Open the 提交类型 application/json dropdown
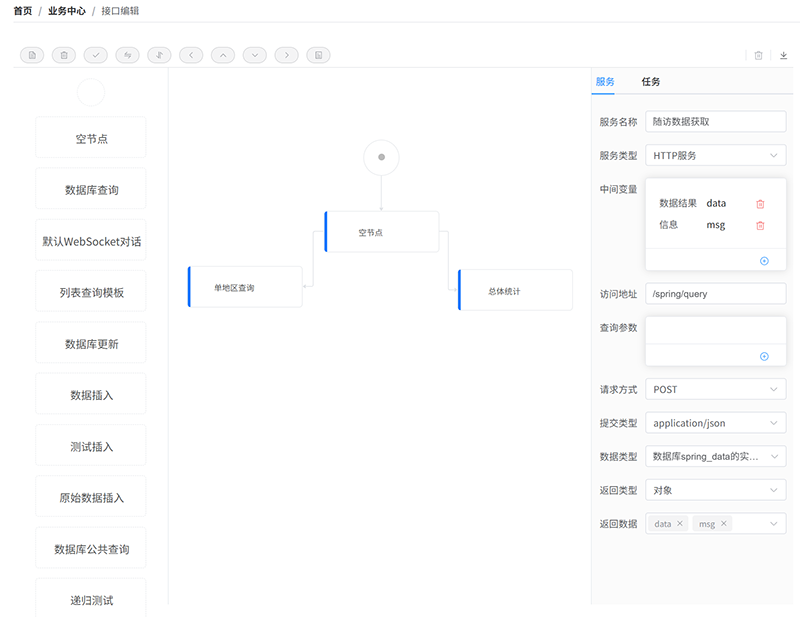This screenshot has height=617, width=800. point(715,423)
